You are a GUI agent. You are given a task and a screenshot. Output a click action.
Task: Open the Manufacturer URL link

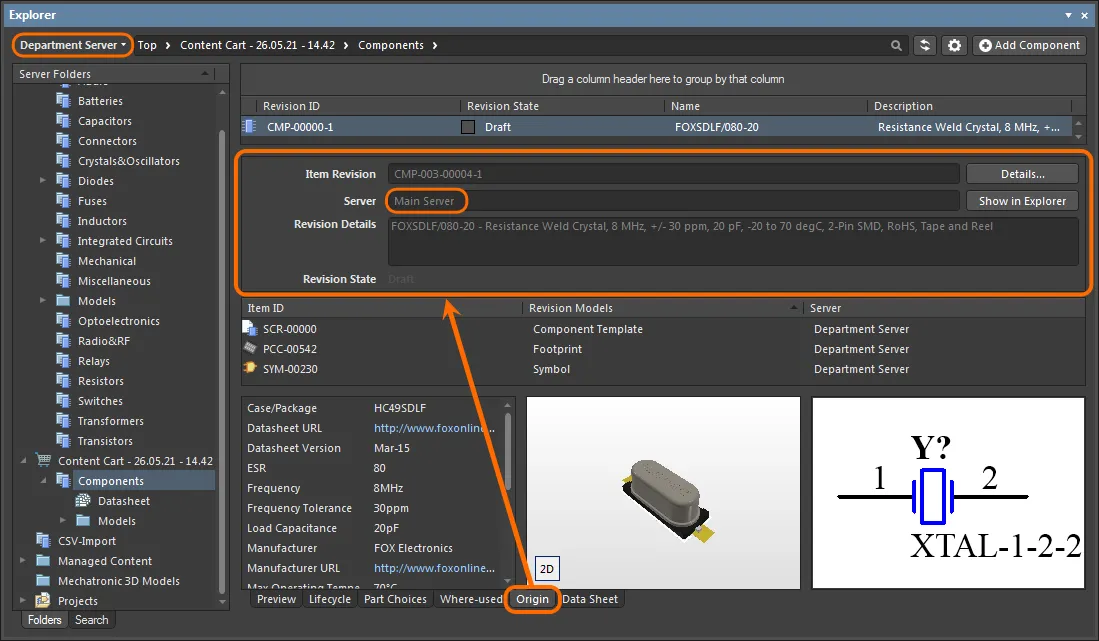435,568
